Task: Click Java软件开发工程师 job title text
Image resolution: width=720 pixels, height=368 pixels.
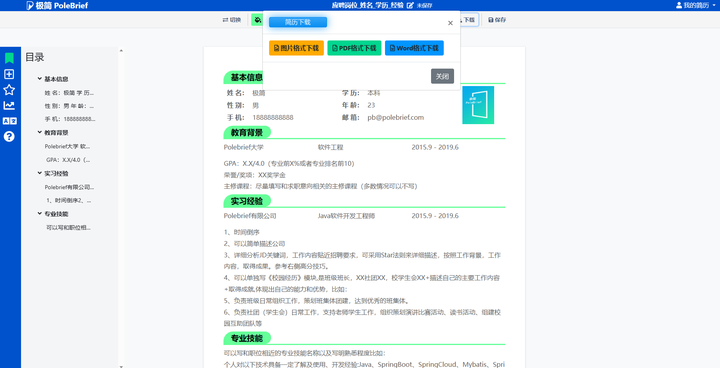Action: tap(346, 215)
